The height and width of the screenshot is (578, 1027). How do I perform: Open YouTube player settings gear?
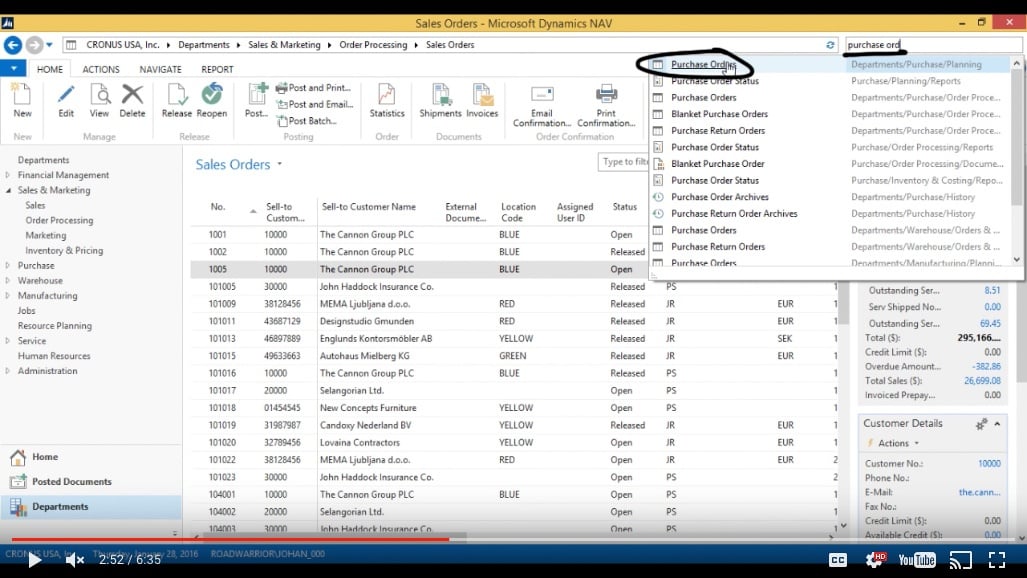pos(876,559)
